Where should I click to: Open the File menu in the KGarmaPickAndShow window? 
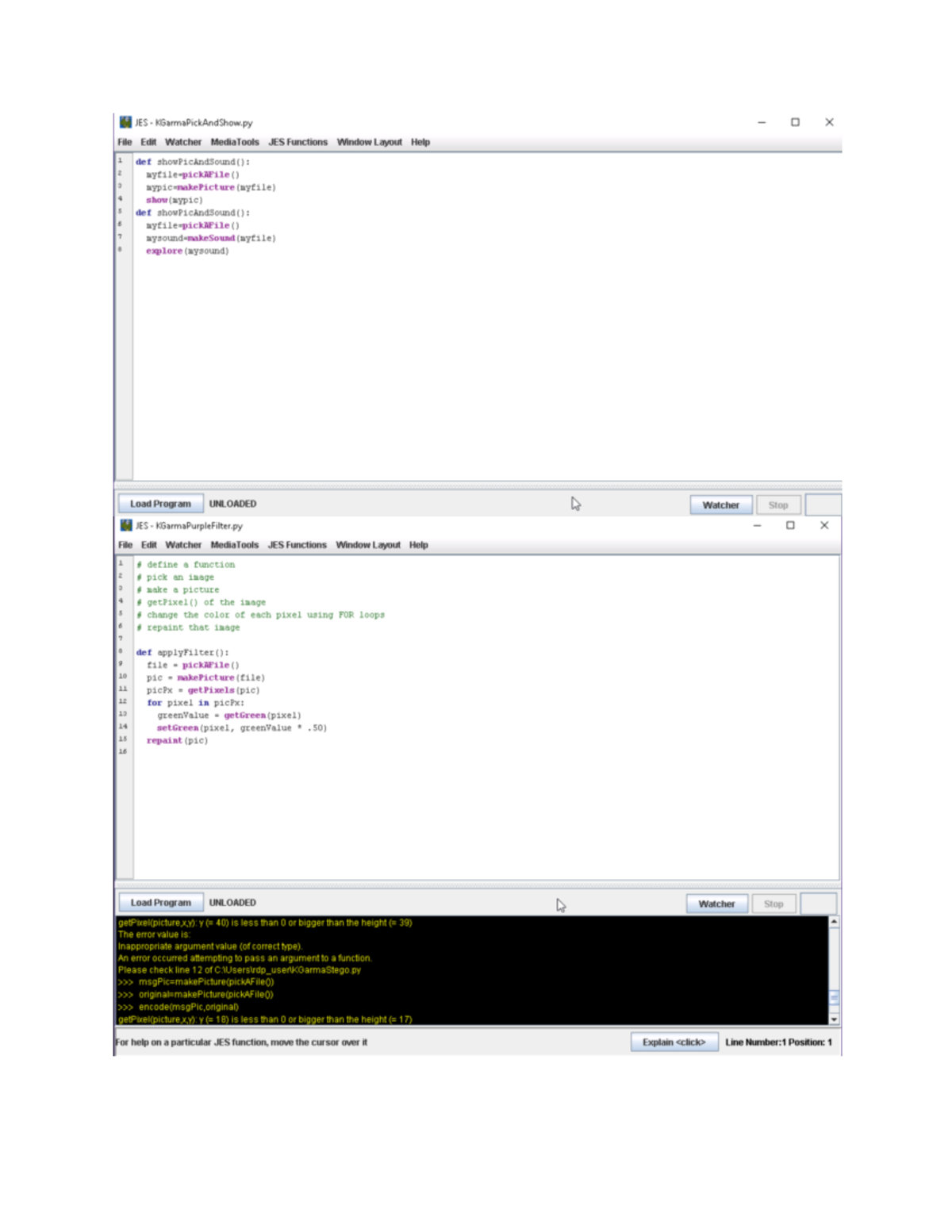tap(125, 142)
